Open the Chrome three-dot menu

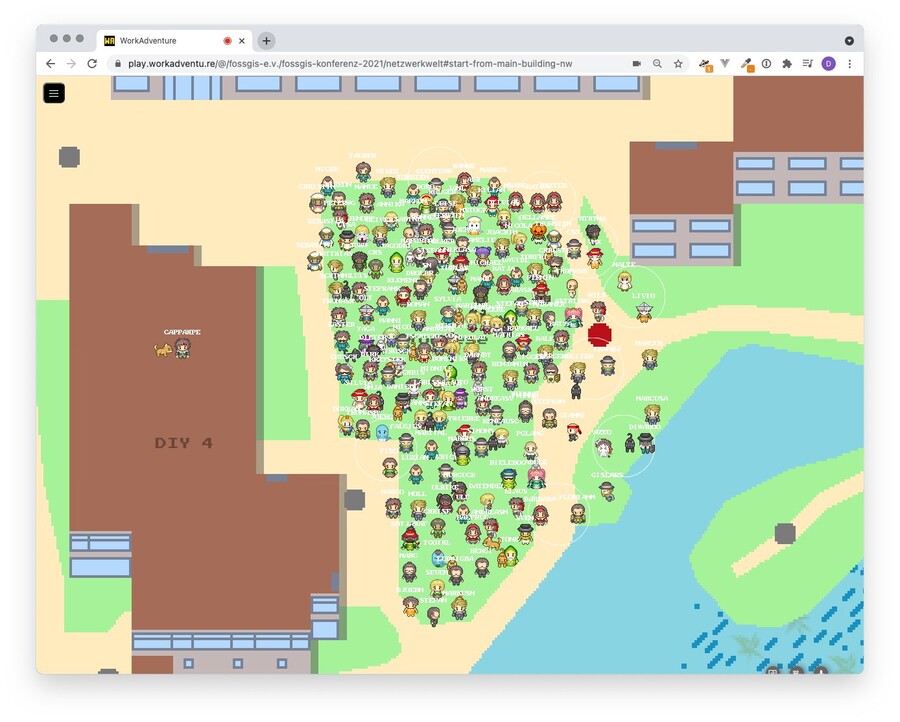[x=850, y=64]
